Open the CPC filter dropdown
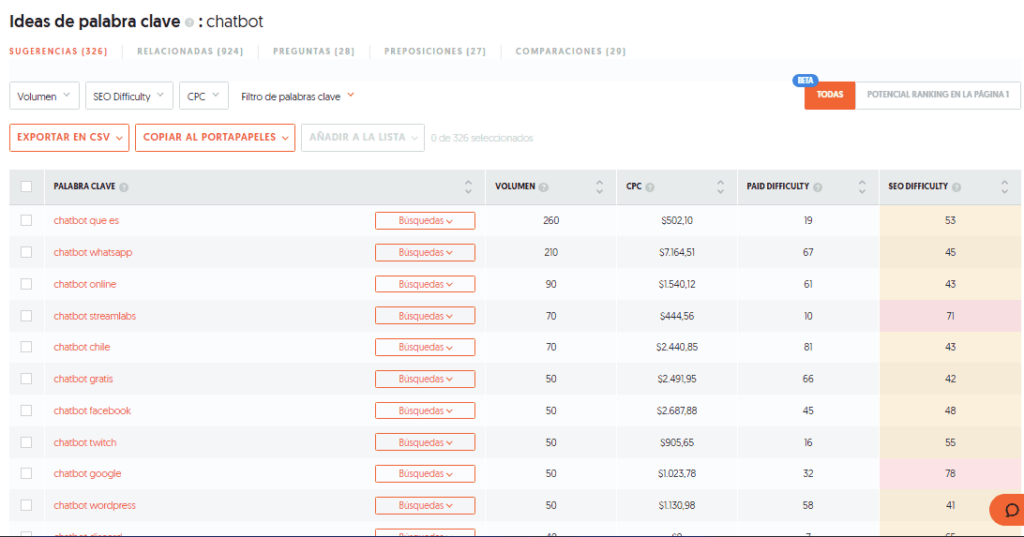 pos(204,96)
